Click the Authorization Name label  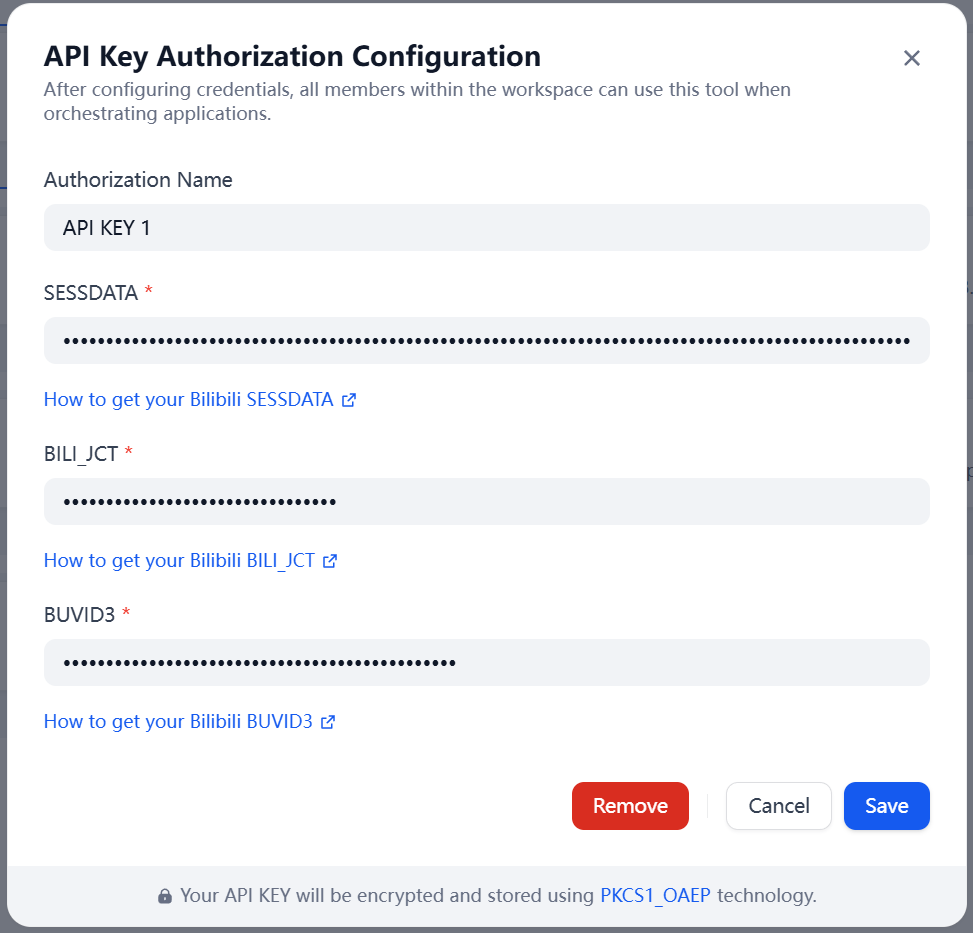pos(138,180)
